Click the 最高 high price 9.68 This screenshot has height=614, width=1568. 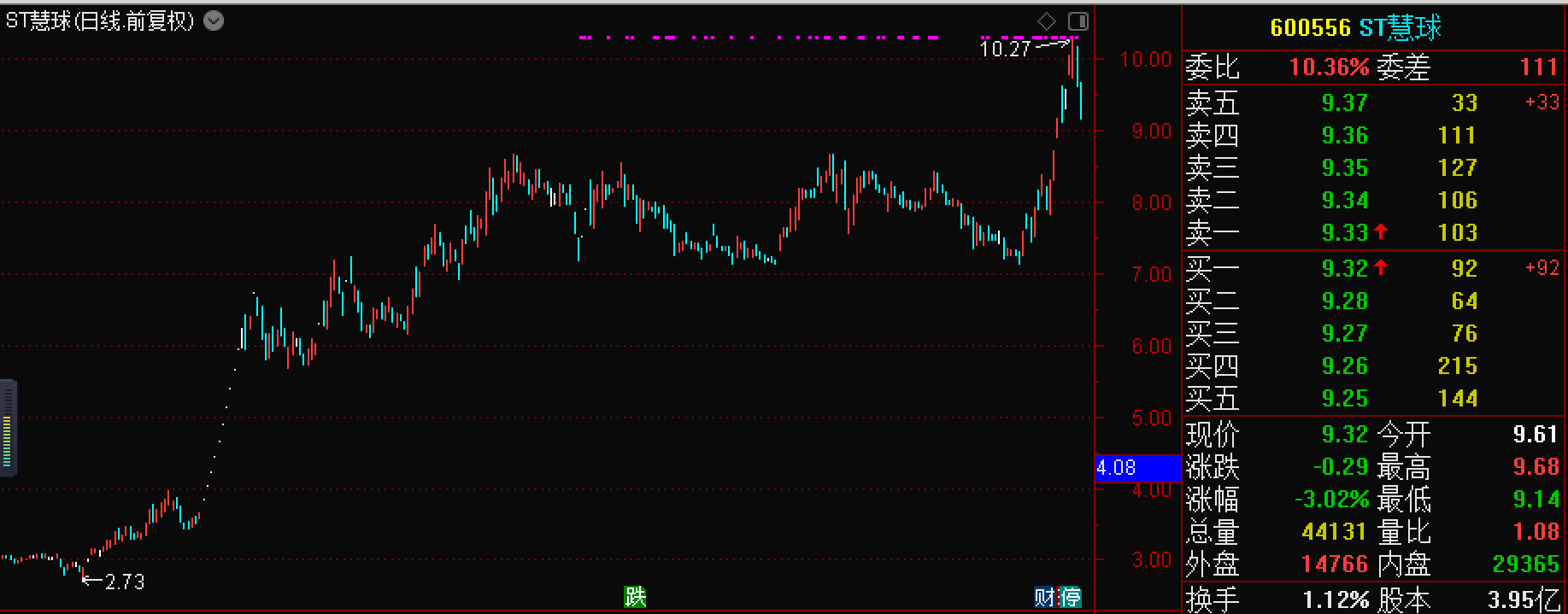pos(1536,466)
